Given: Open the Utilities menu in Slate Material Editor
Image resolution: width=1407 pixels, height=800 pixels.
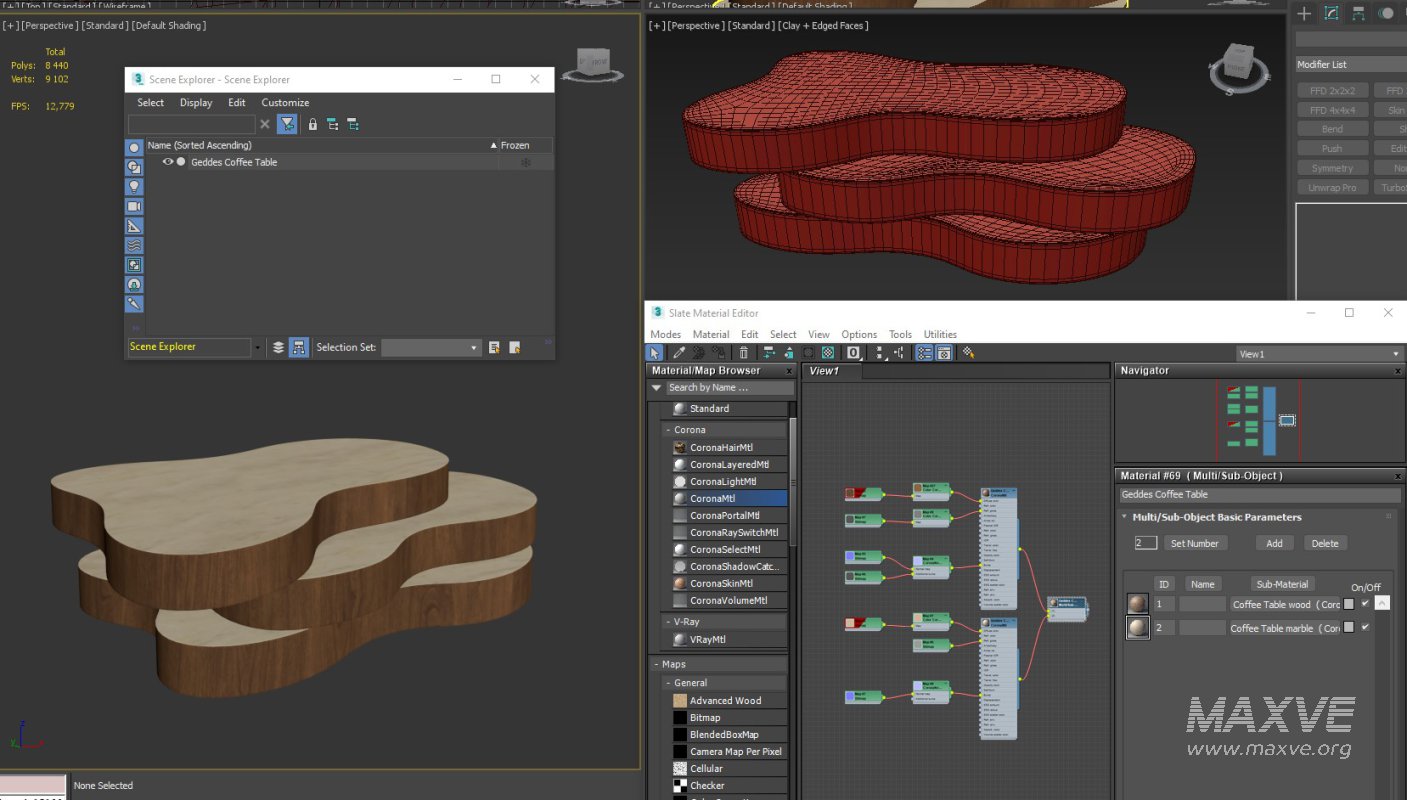Looking at the screenshot, I should 940,334.
